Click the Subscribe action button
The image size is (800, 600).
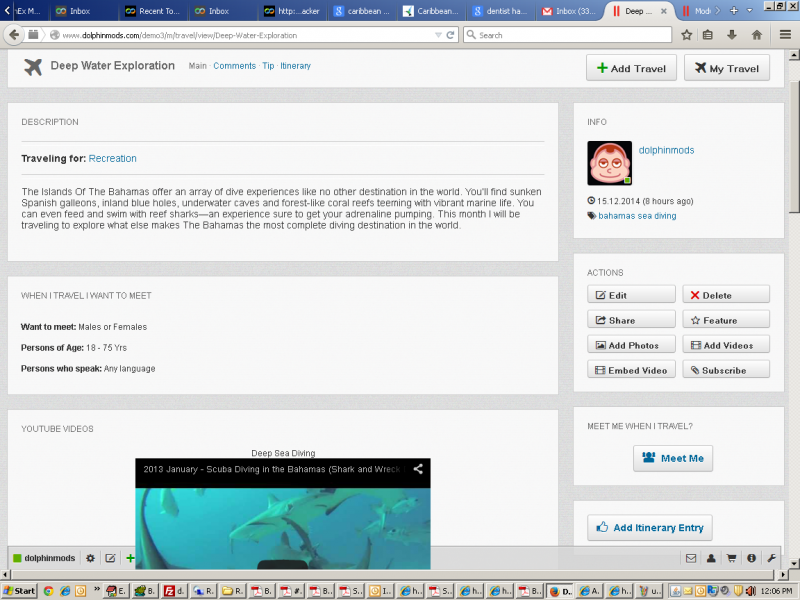pos(726,370)
